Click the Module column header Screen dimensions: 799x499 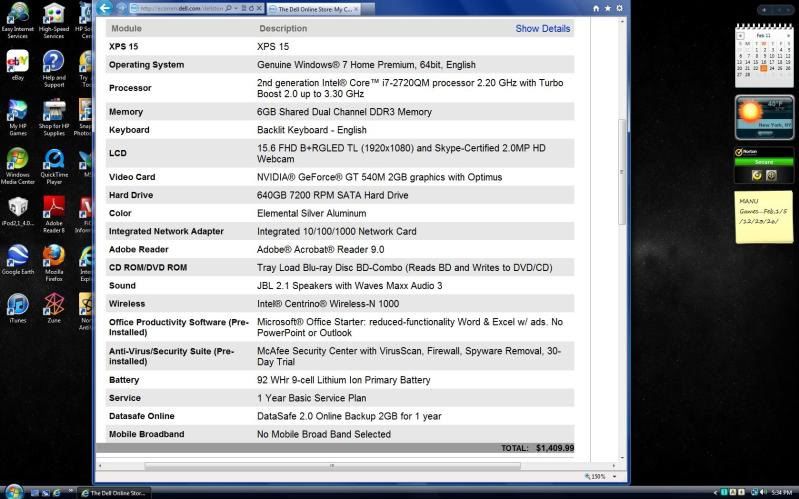click(x=126, y=29)
